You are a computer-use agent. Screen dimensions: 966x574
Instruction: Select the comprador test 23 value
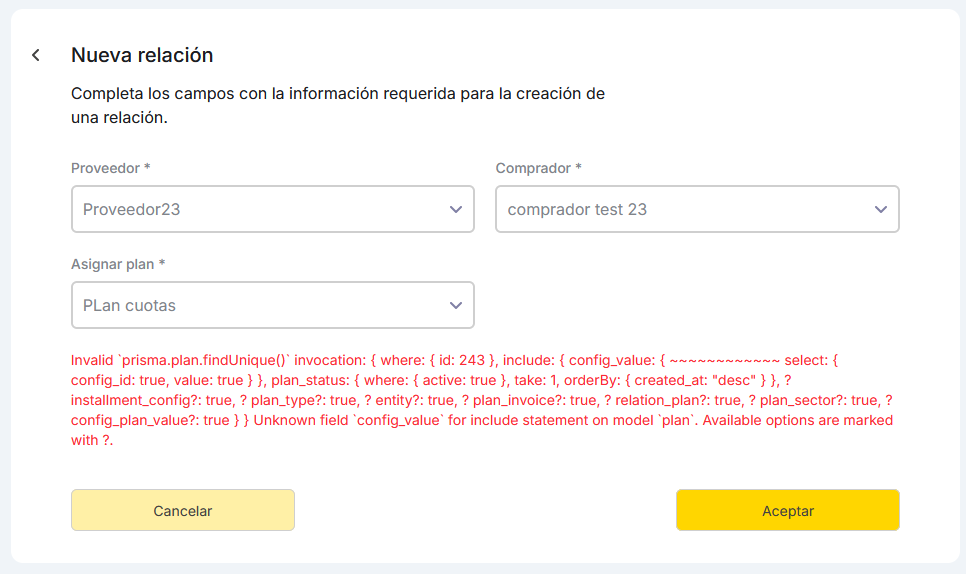click(577, 210)
